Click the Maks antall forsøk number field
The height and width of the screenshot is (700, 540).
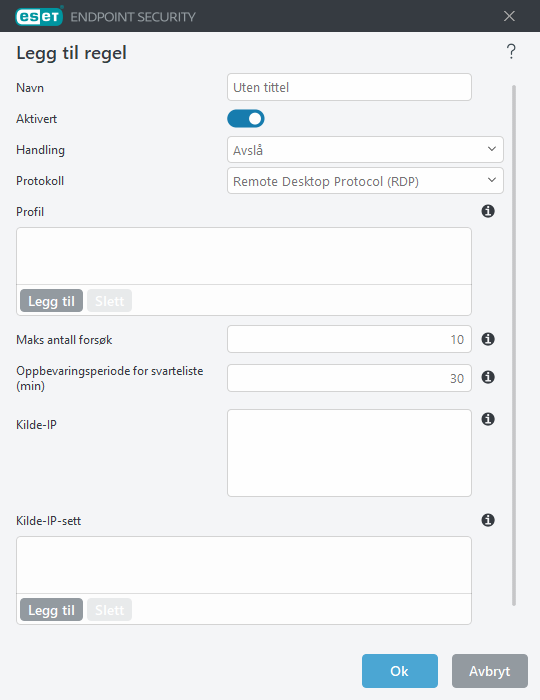pos(349,339)
